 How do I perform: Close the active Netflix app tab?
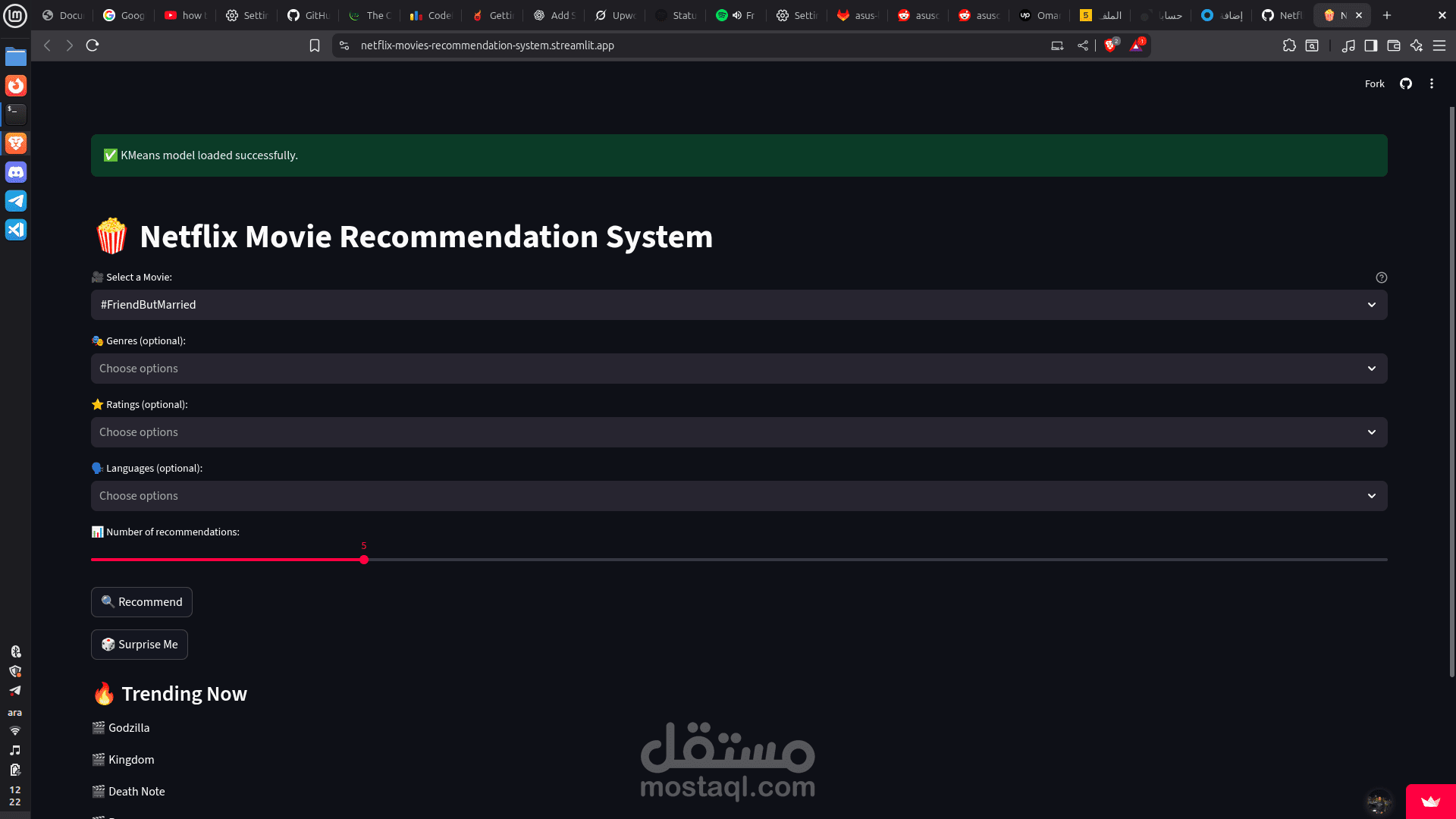[1359, 15]
